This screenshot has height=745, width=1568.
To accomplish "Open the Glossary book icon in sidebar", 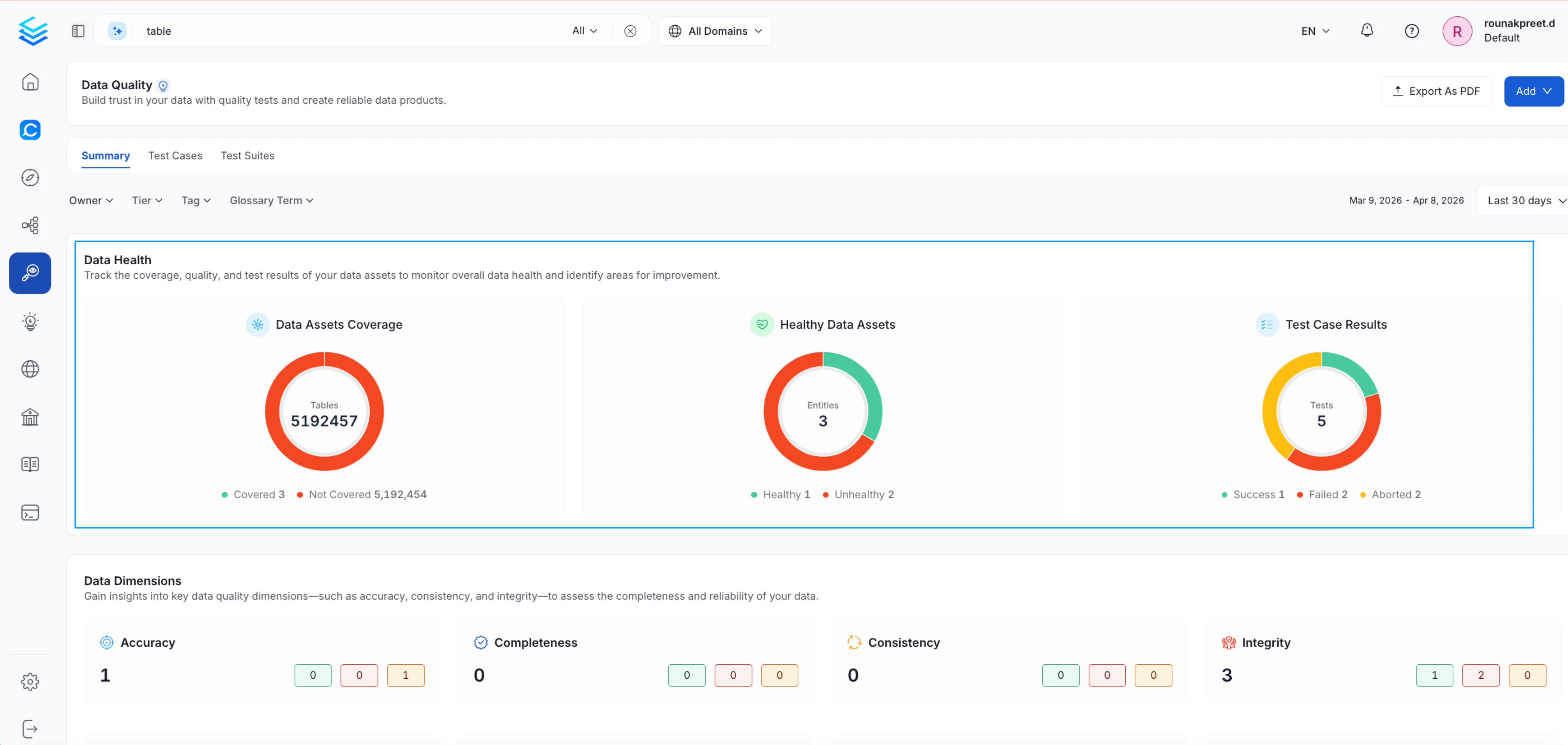I will [30, 464].
